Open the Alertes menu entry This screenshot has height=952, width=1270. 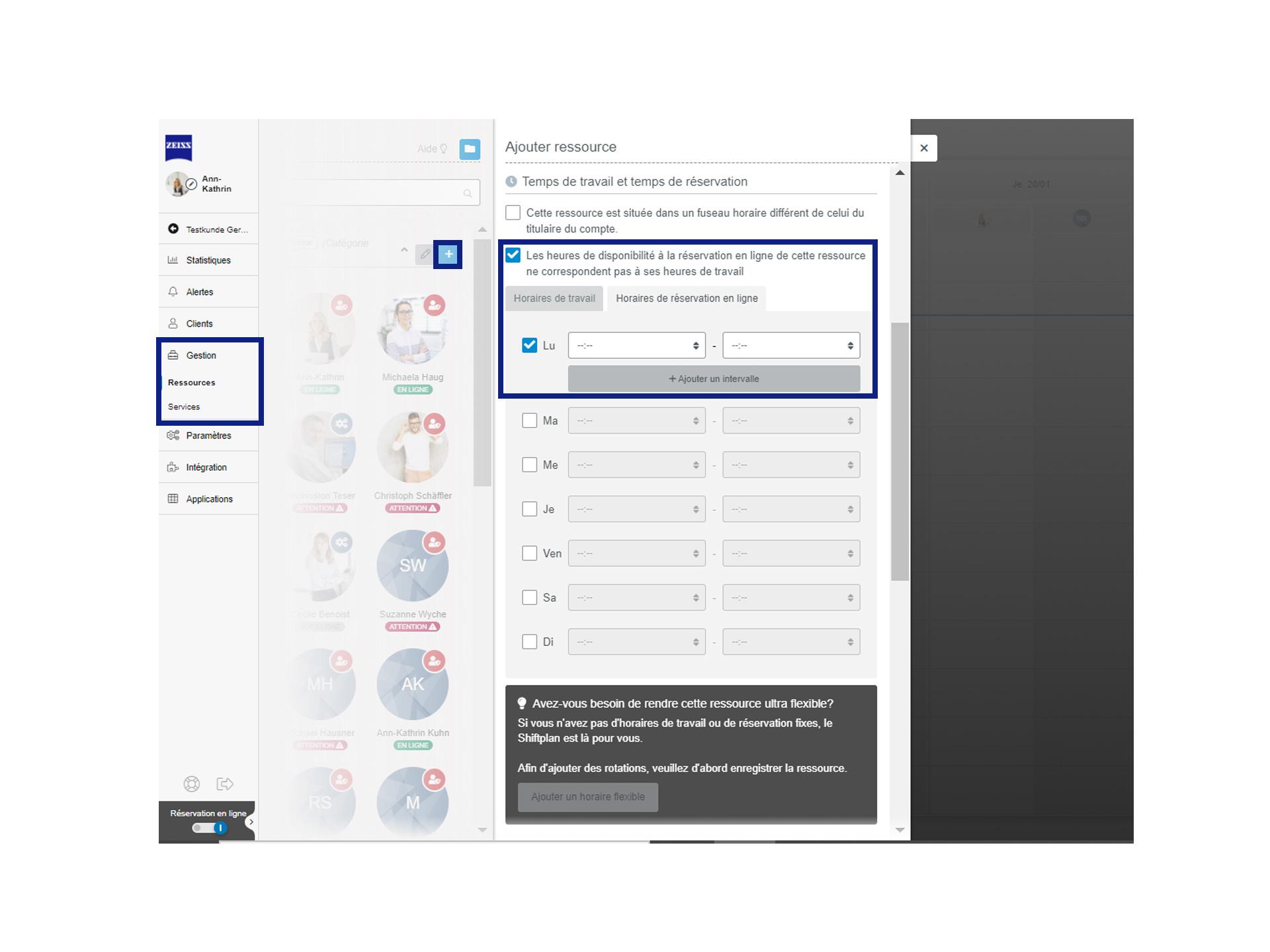(208, 292)
